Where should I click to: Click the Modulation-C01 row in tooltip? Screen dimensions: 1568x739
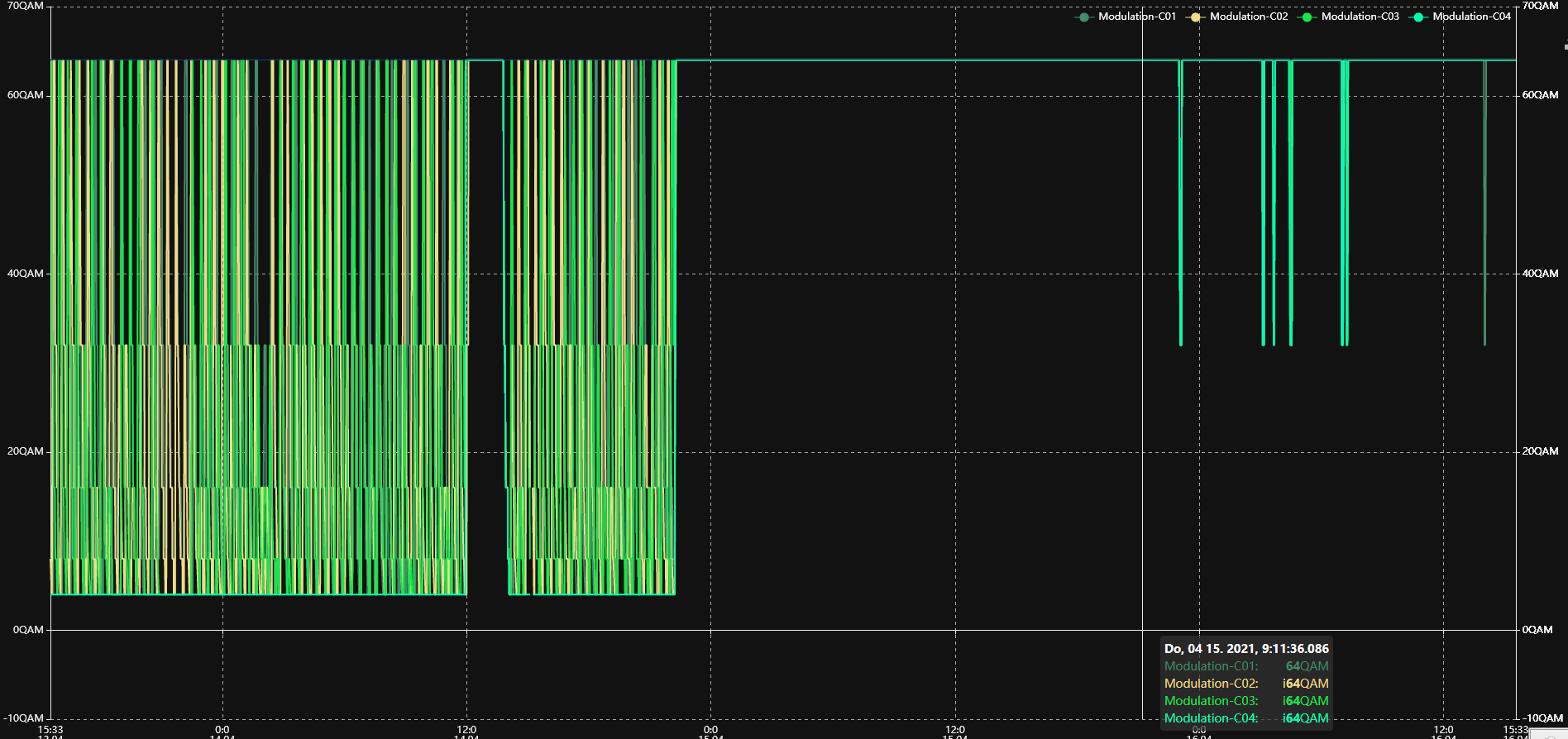pyautogui.click(x=1246, y=666)
